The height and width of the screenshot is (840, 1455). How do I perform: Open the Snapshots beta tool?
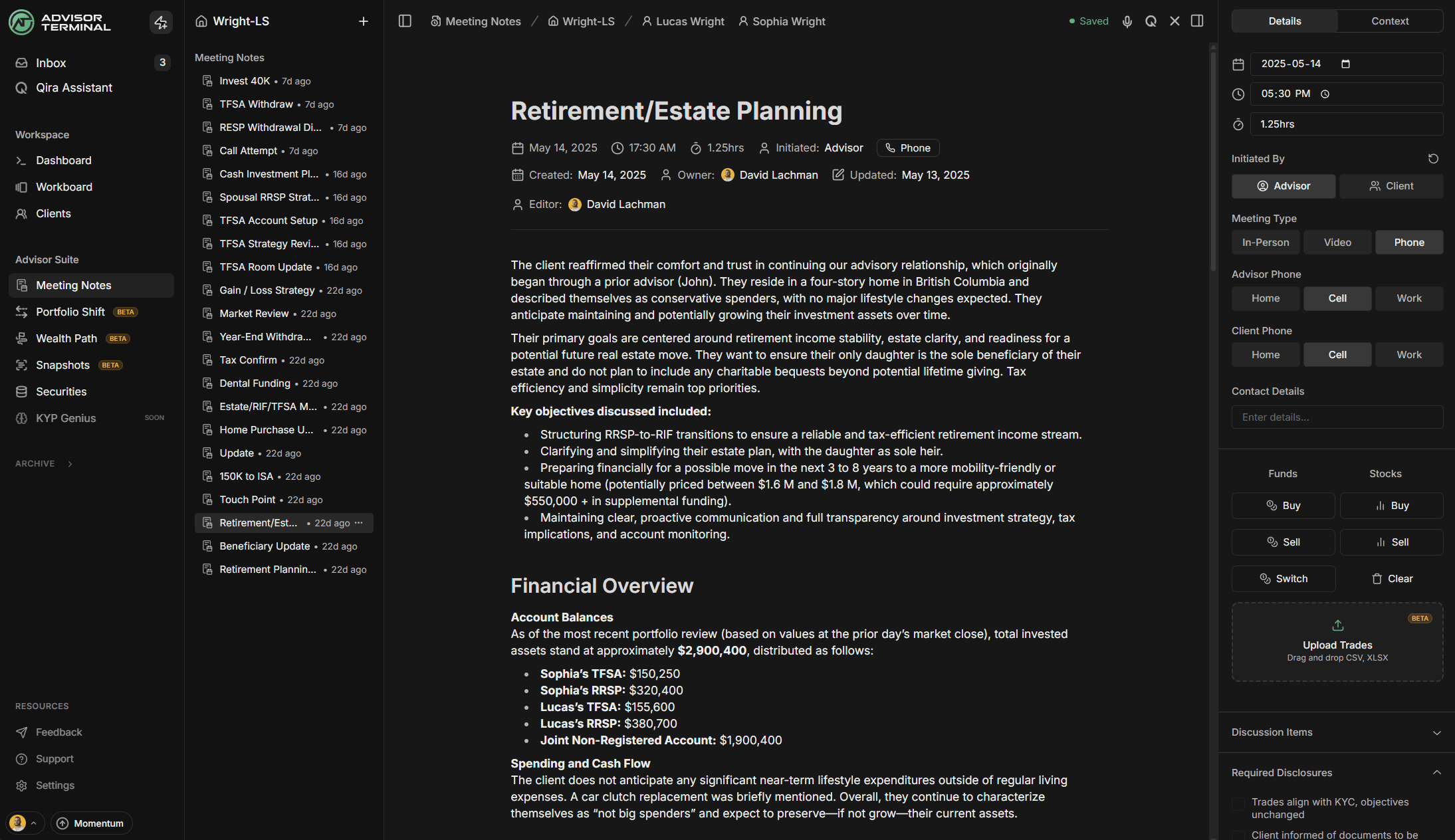[62, 365]
